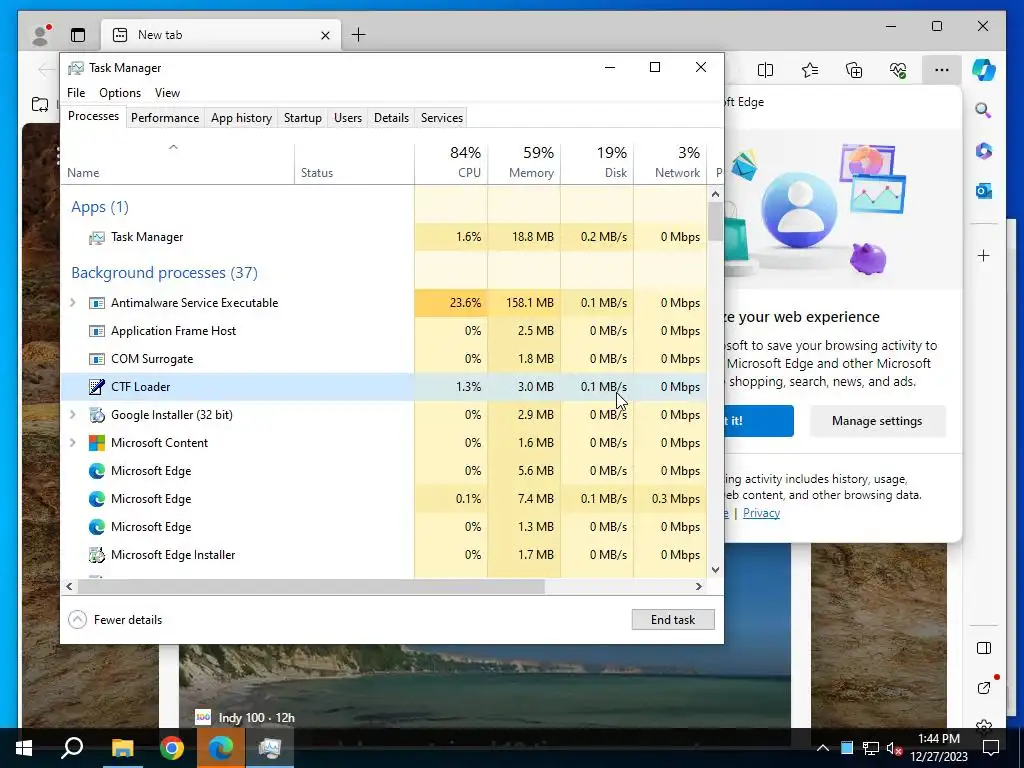Switch to Performance tab

click(165, 118)
